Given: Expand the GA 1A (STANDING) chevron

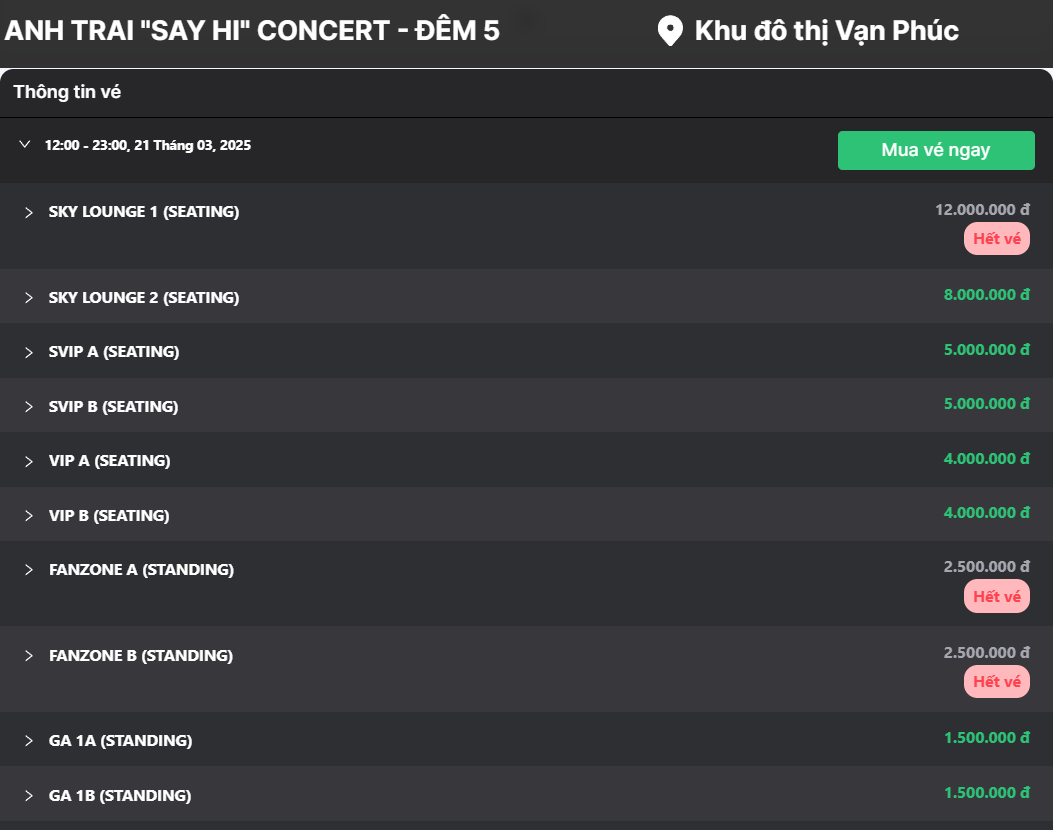Looking at the screenshot, I should (29, 741).
